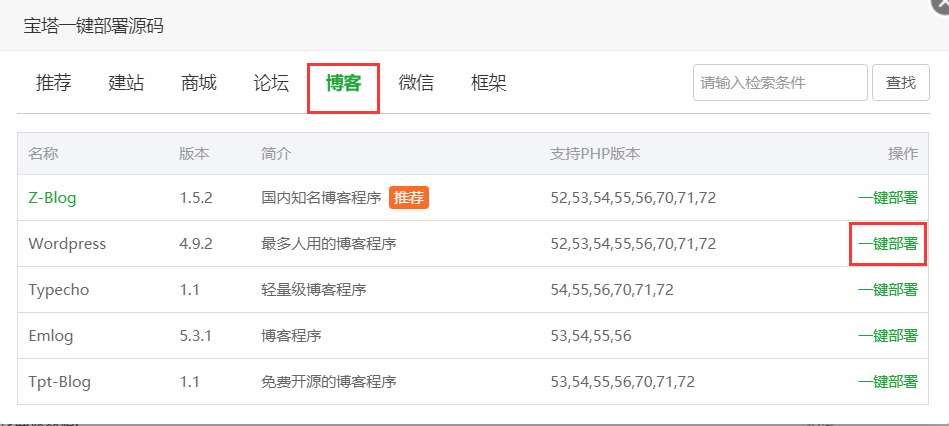Click the 查找 search button
949x426 pixels.
click(x=901, y=82)
